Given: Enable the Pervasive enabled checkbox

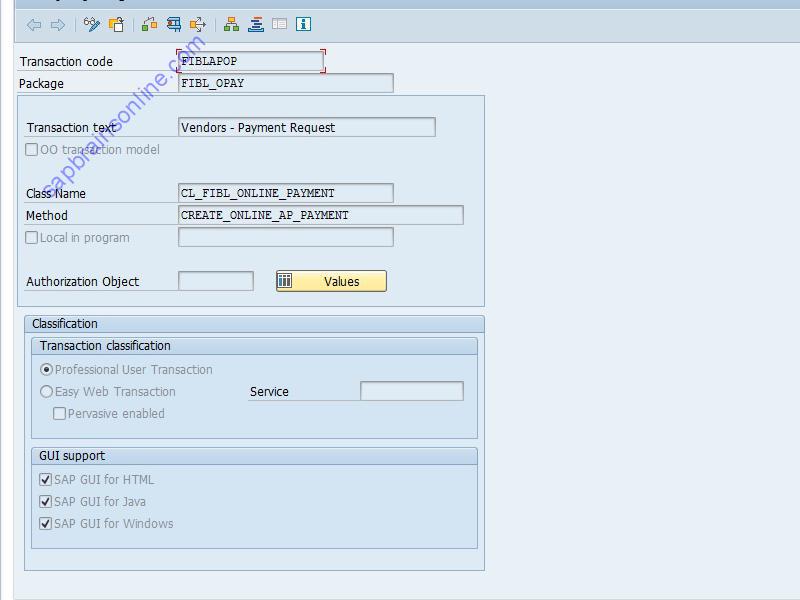Looking at the screenshot, I should (x=59, y=413).
